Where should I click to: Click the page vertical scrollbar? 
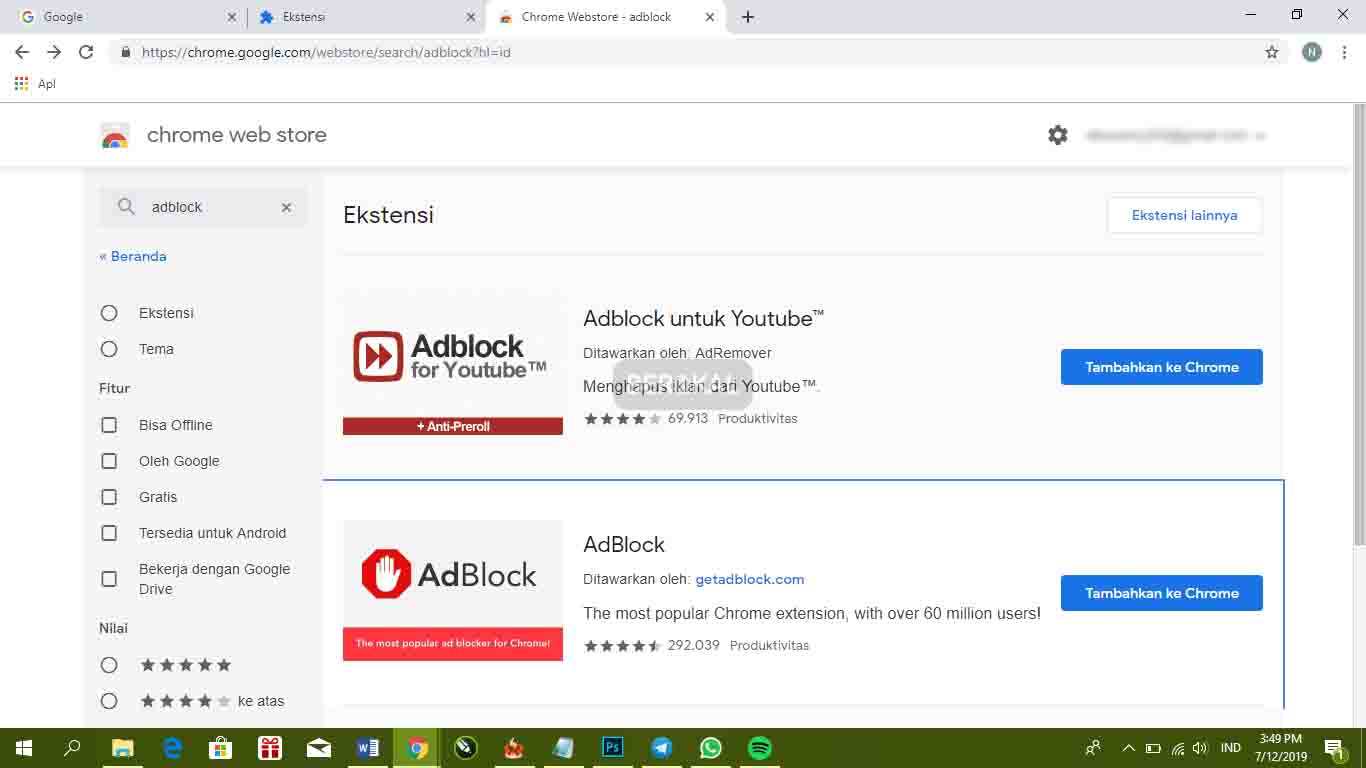point(1359,324)
